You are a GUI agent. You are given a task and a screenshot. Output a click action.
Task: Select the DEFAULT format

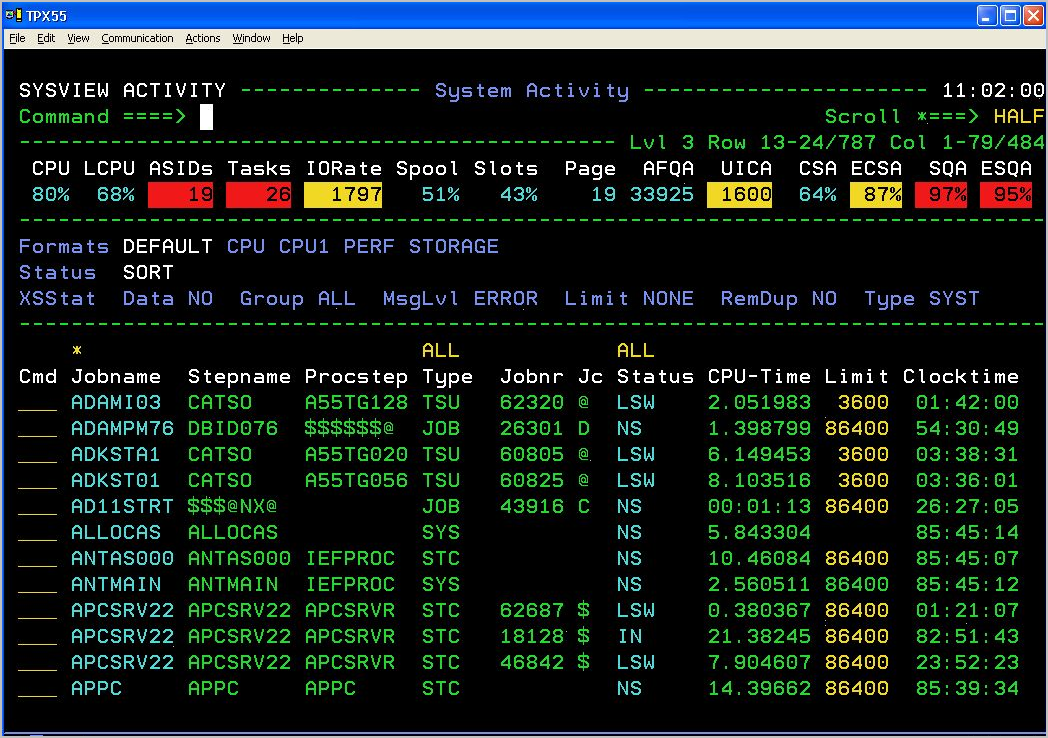(x=167, y=246)
